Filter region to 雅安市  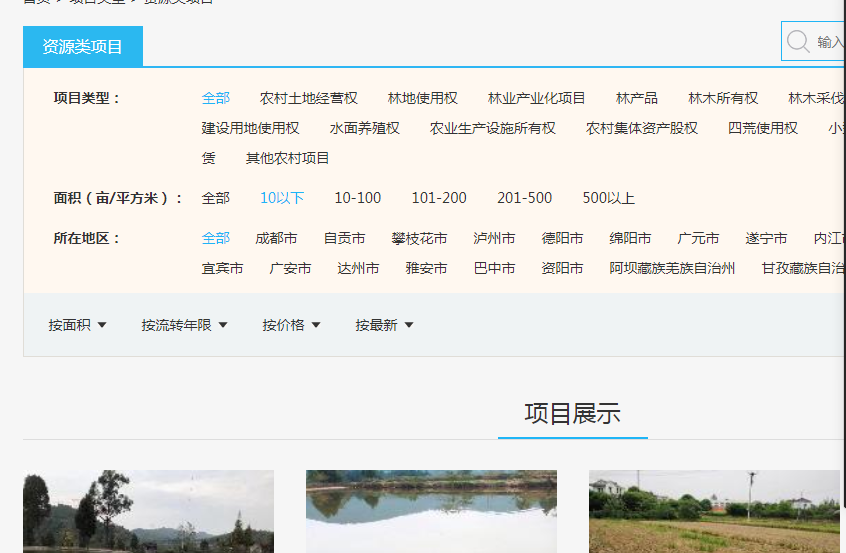tap(426, 268)
